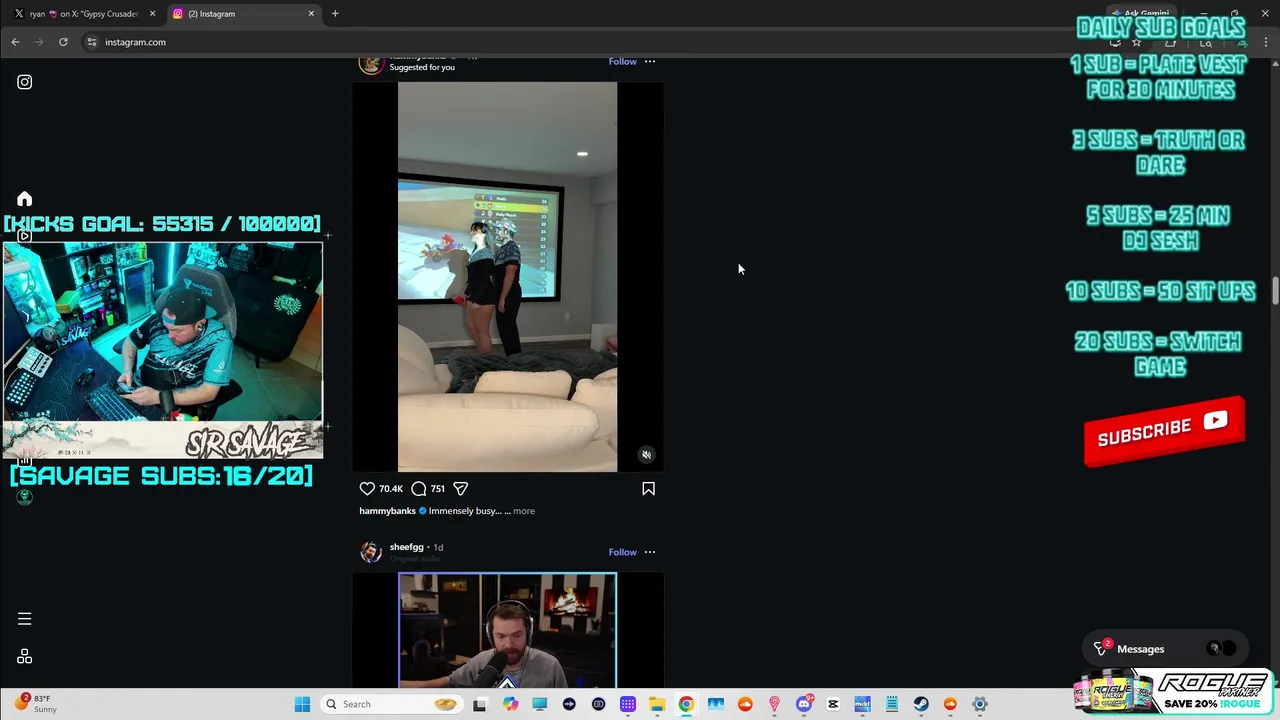This screenshot has height=720, width=1280.
Task: Open the sheefgg username link
Action: pyautogui.click(x=406, y=547)
